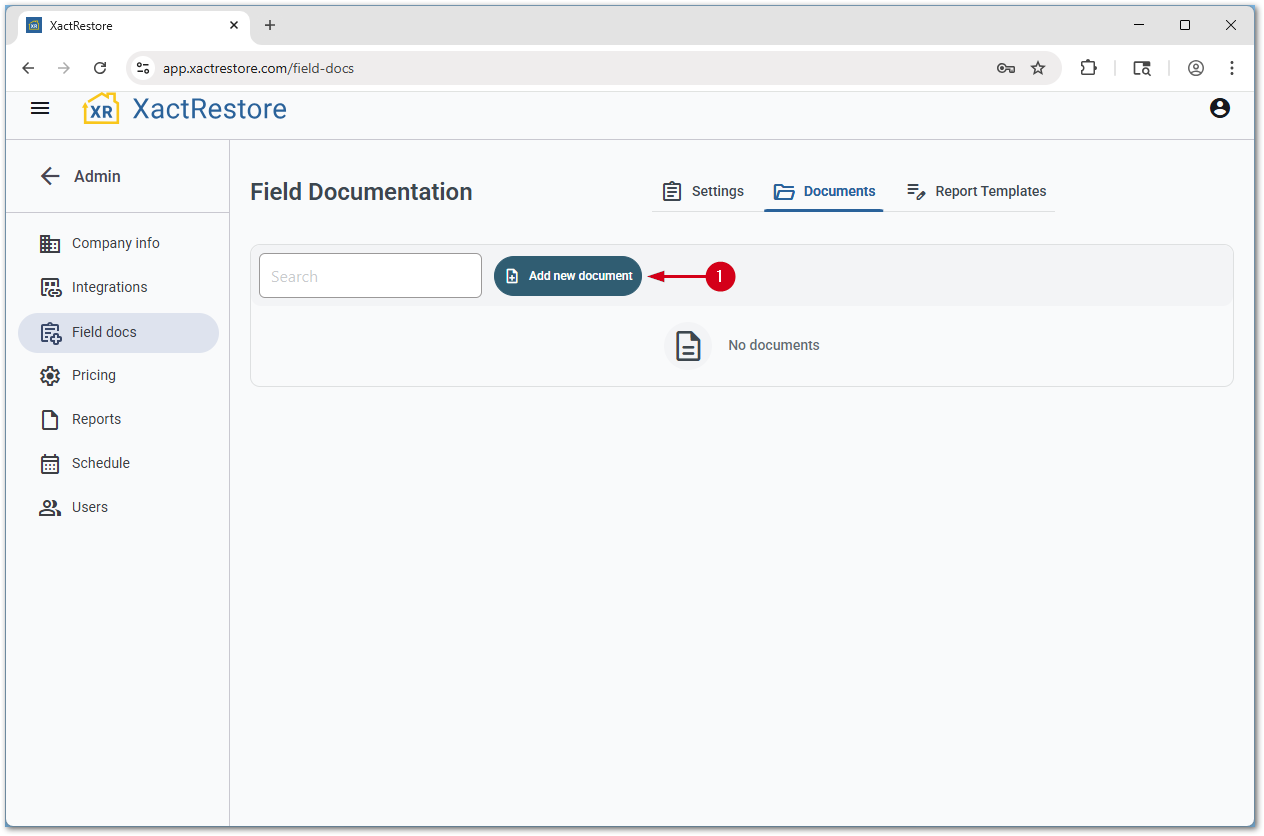This screenshot has height=836, width=1264.
Task: Open the account profile icon
Action: [1220, 108]
